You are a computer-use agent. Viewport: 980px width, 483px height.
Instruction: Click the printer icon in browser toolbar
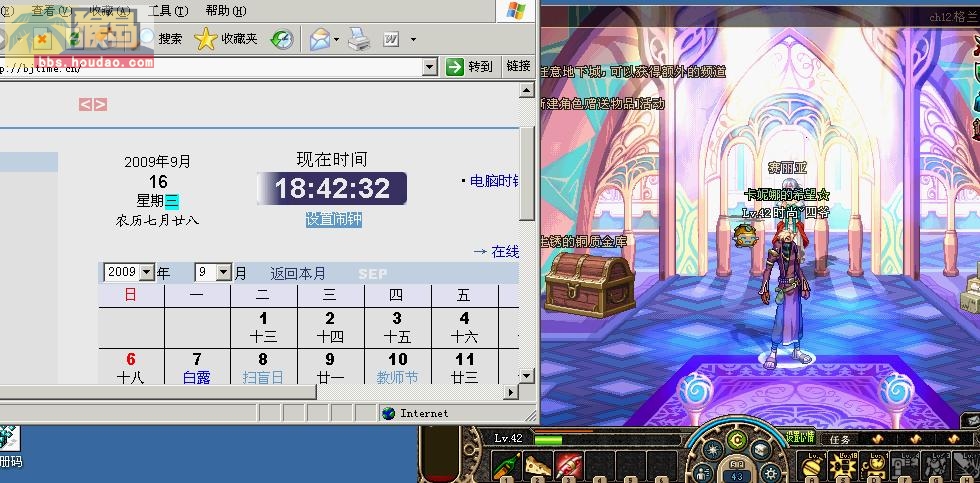[x=359, y=39]
